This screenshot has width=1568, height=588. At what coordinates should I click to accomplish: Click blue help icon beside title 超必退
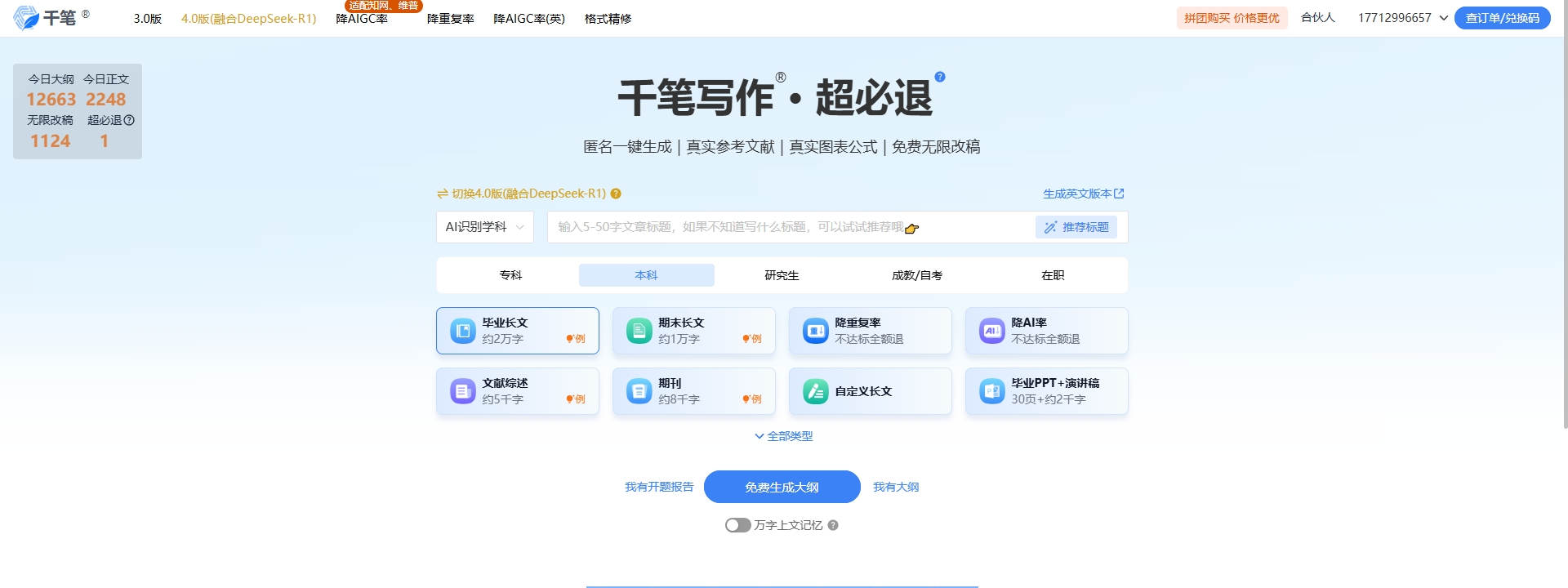pyautogui.click(x=940, y=77)
